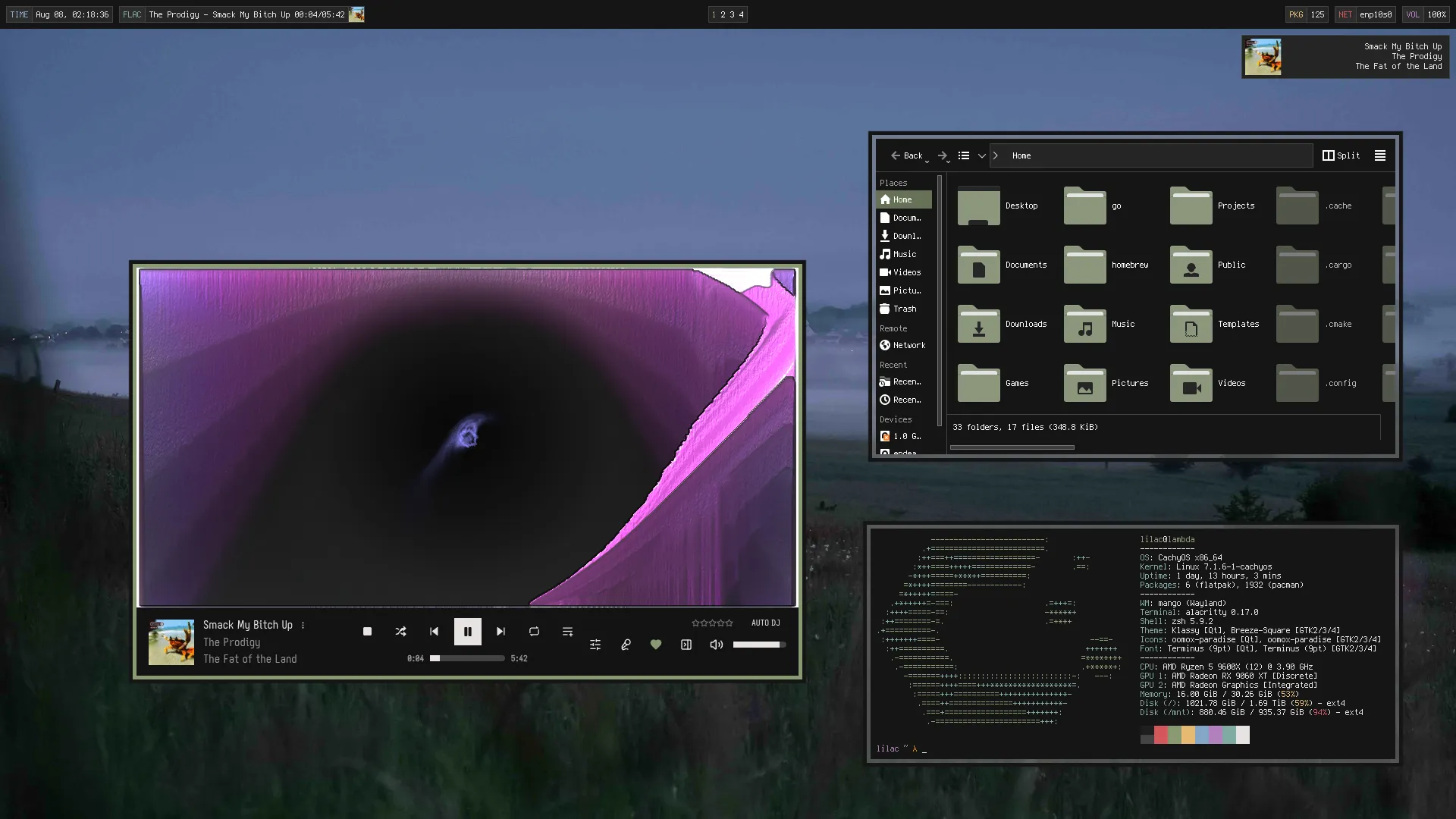Select the Projects folder icon

coord(1191,206)
